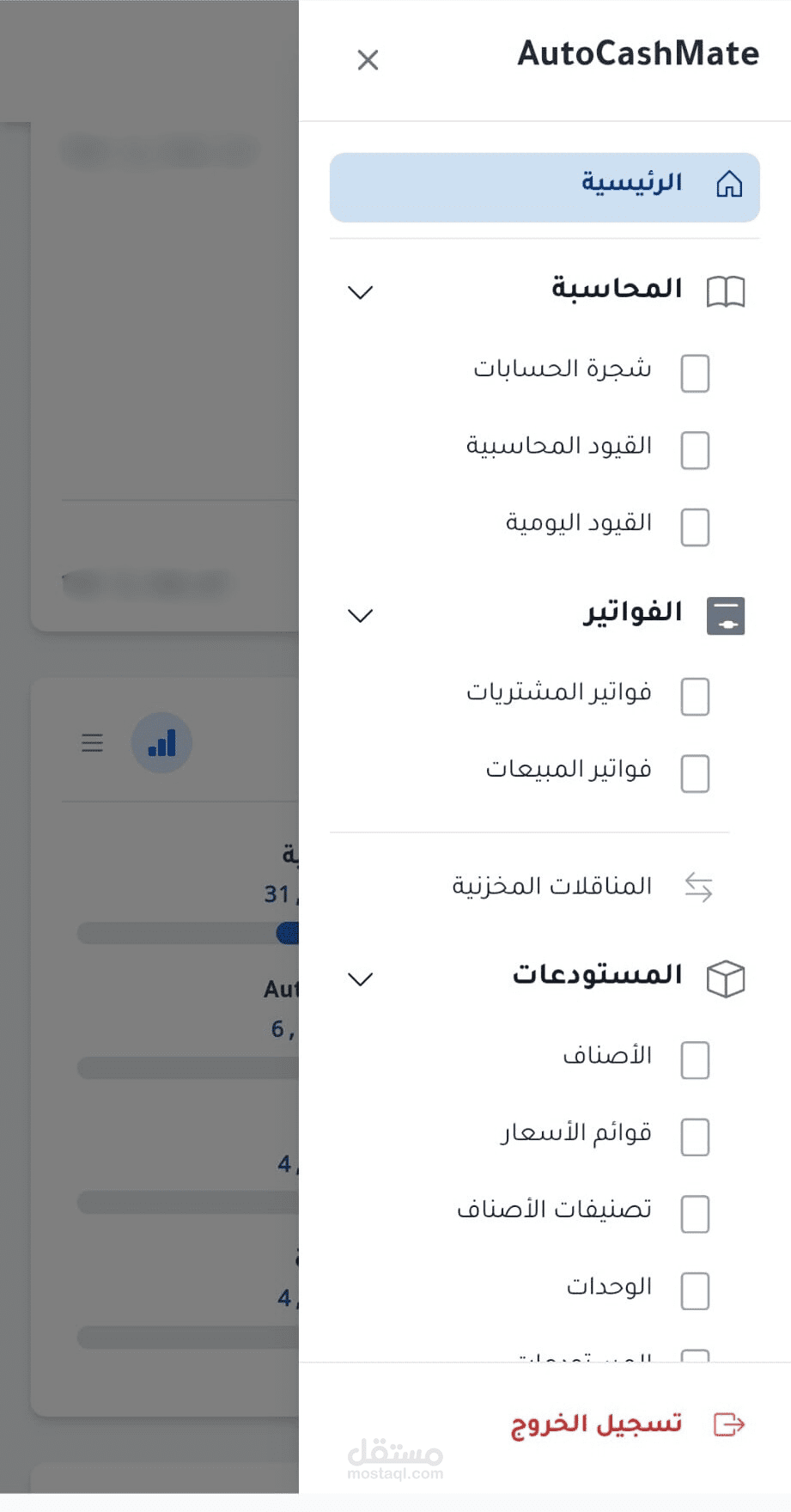This screenshot has width=791, height=1512.
Task: Click the transfer arrows icon for المناقلات المخزنية
Action: click(699, 887)
